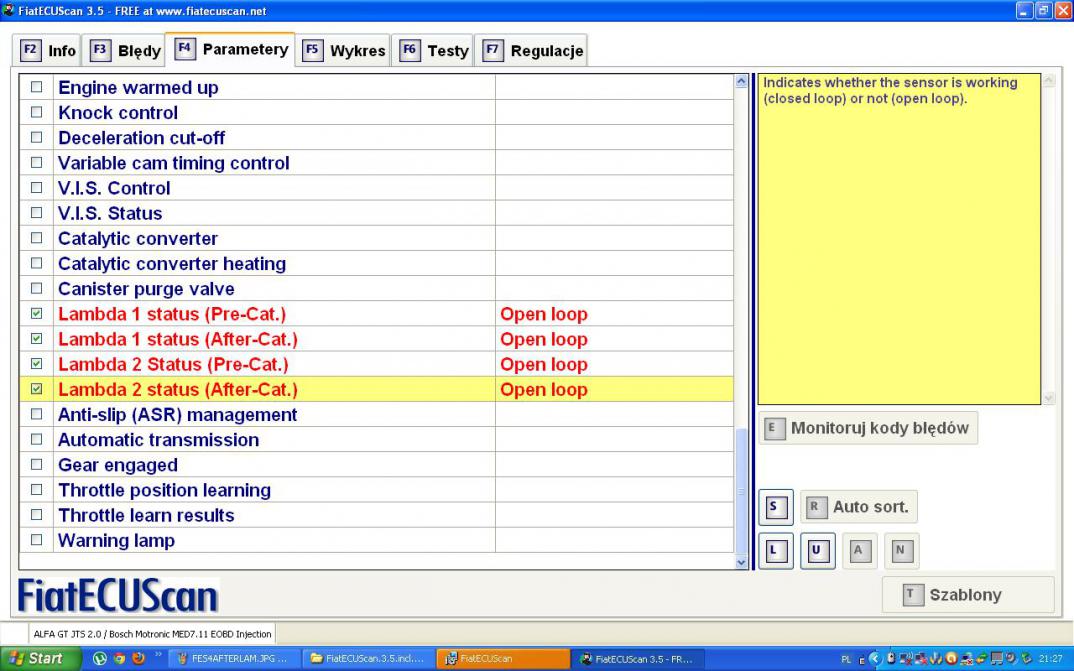Viewport: 1074px width, 671px height.
Task: Open the Błędy tab
Action: tap(124, 51)
